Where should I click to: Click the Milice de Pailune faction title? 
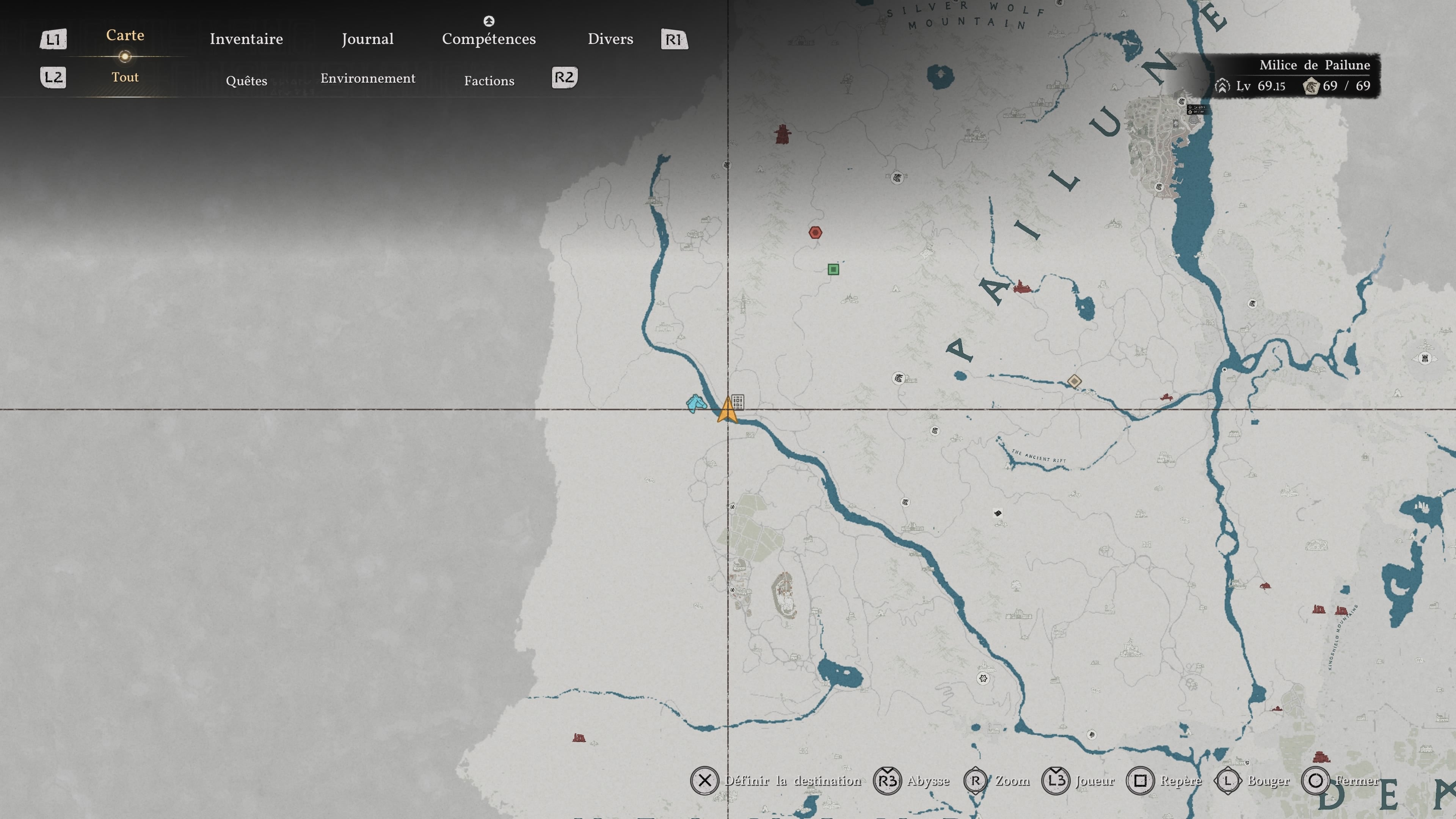[x=1315, y=65]
